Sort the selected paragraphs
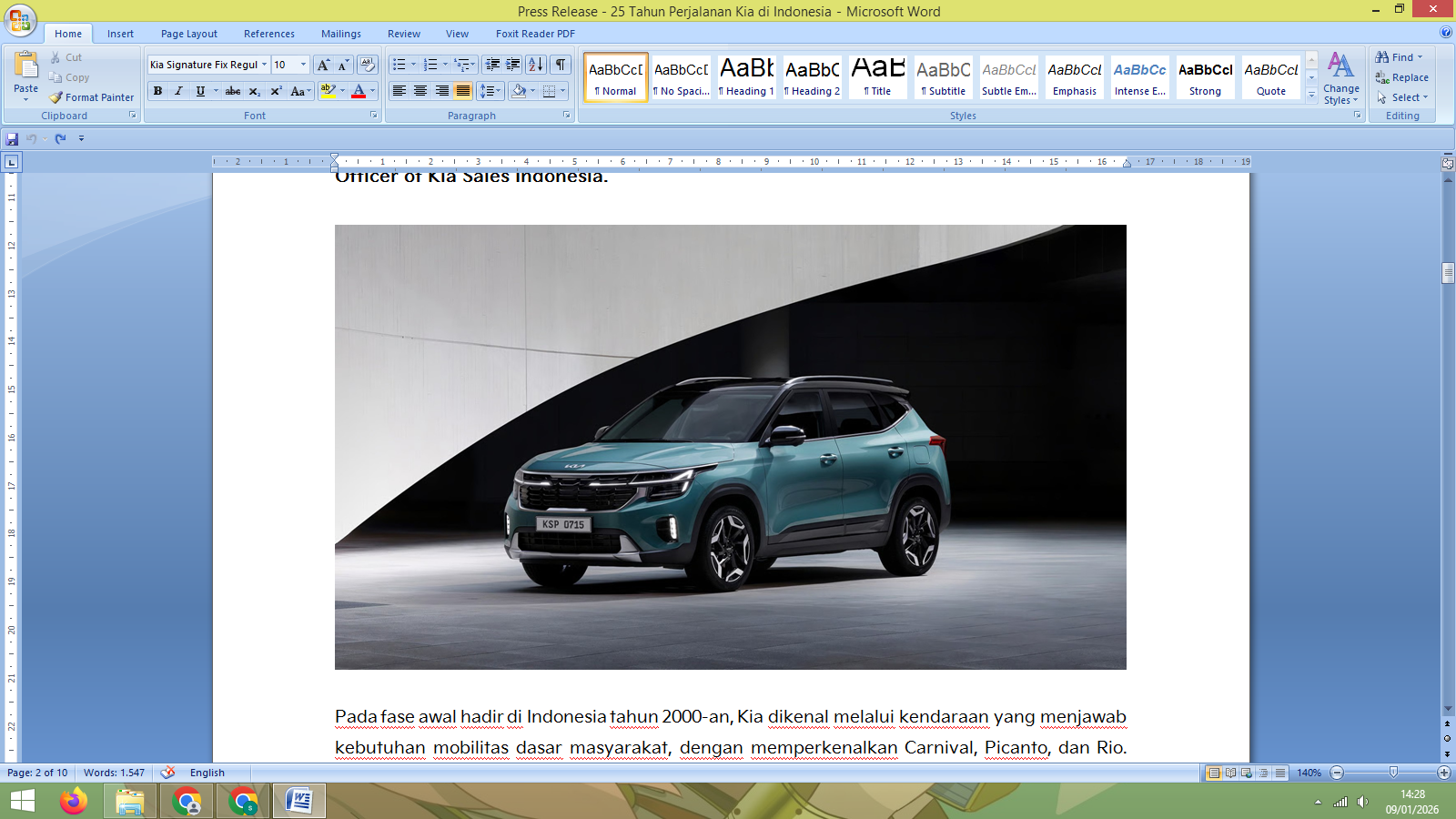 536,65
